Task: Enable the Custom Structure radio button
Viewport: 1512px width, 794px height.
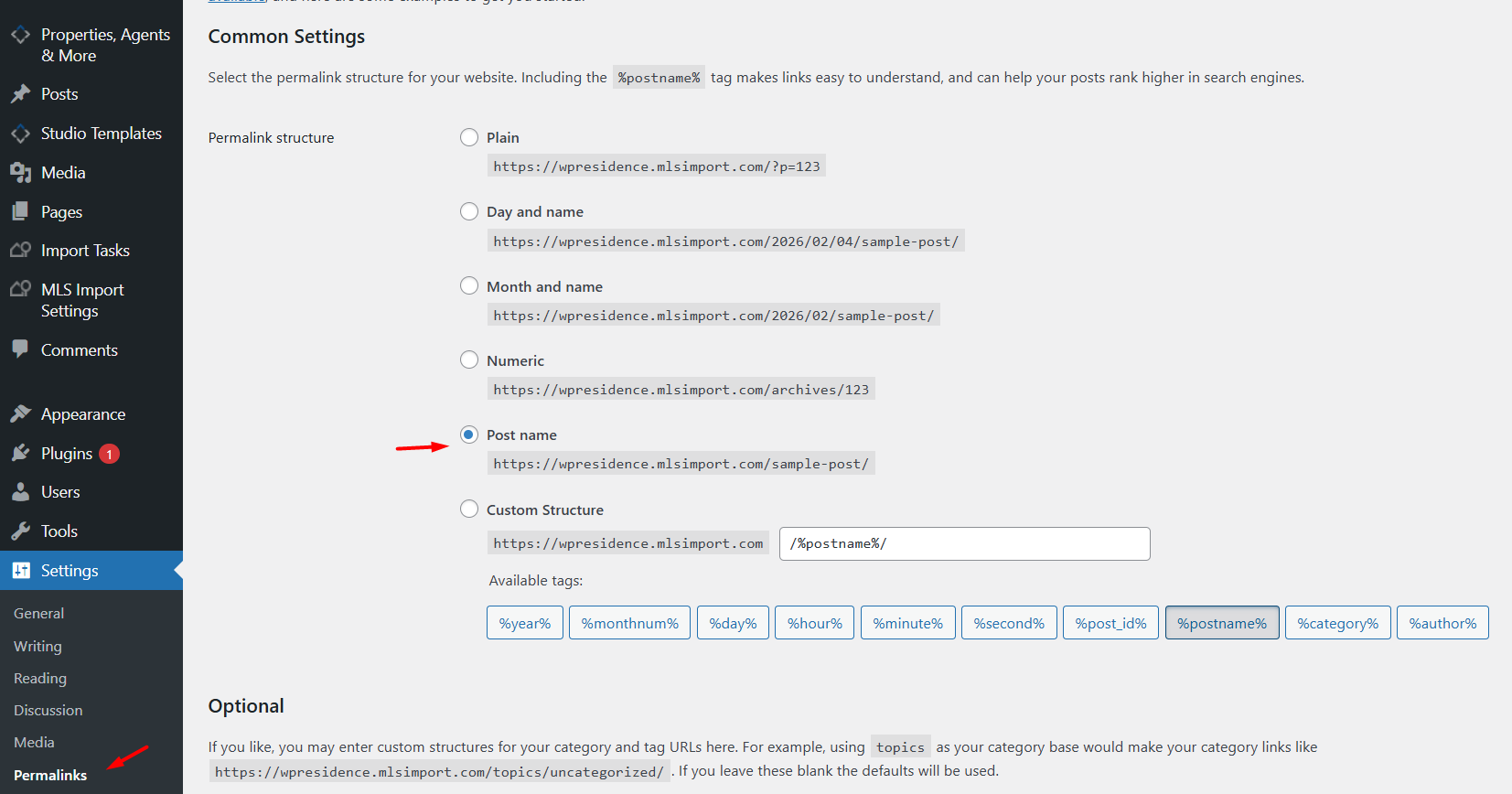Action: coord(469,509)
